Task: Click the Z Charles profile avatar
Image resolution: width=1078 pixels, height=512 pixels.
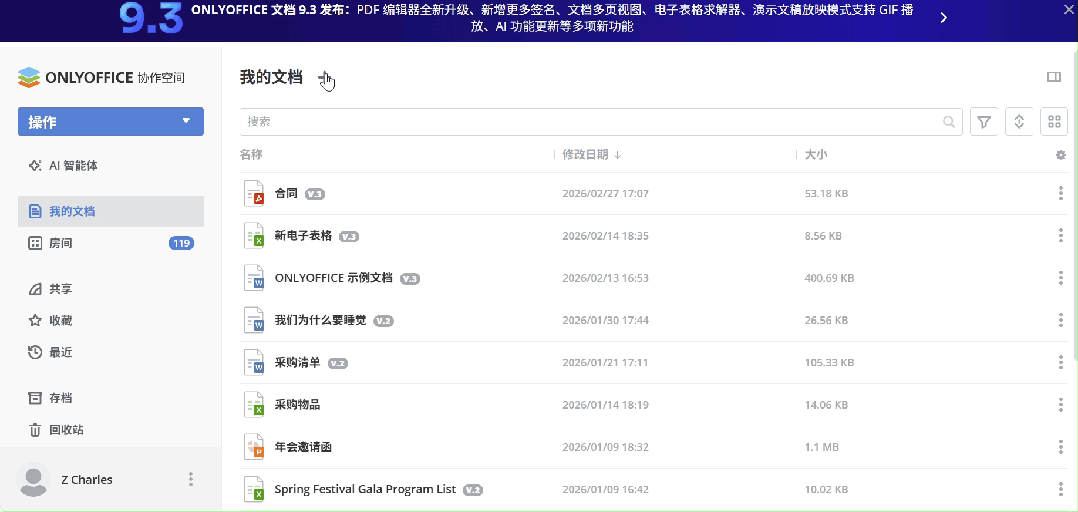Action: (x=33, y=480)
